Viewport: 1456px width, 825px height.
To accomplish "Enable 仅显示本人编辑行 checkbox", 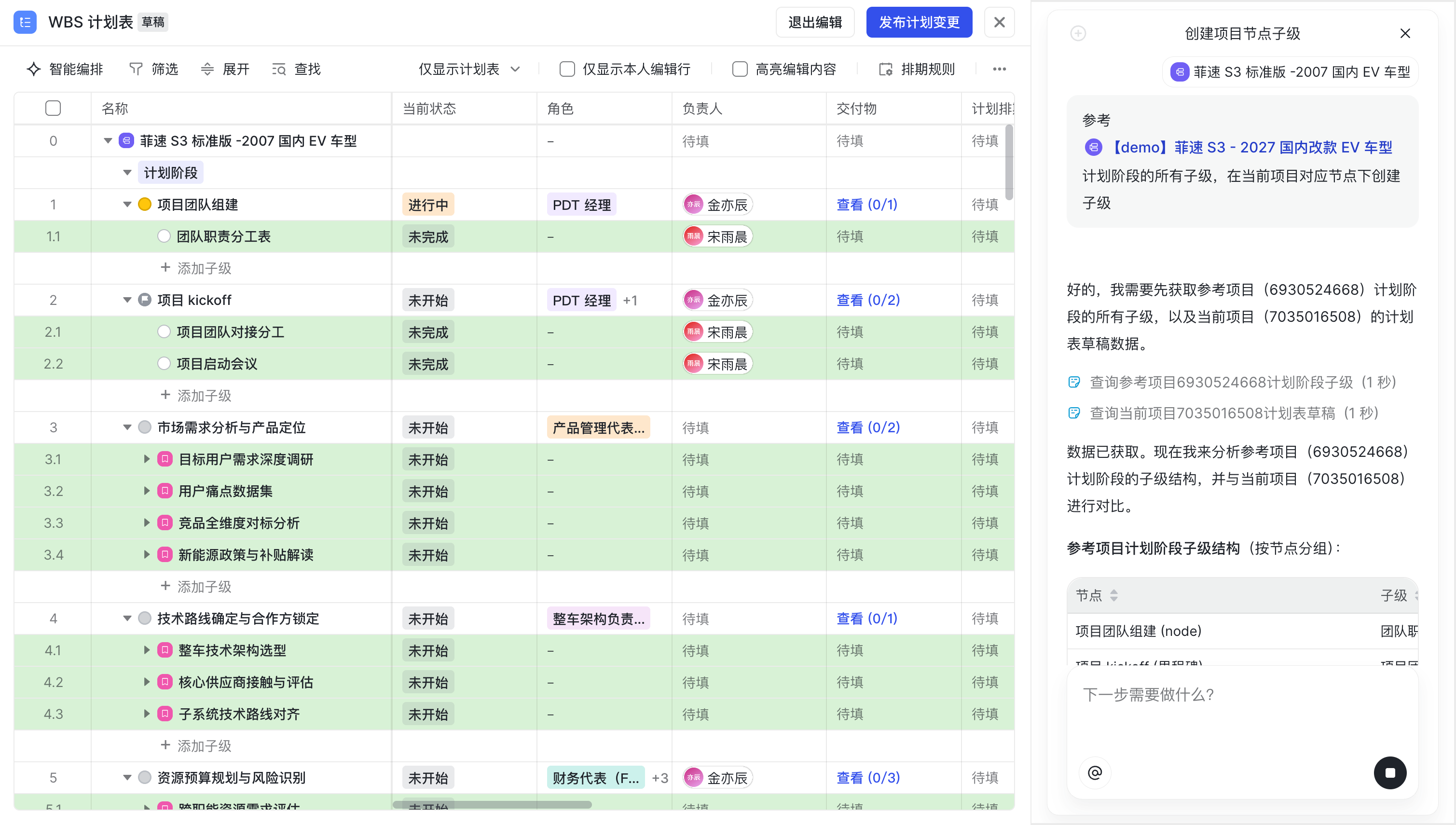I will click(567, 69).
